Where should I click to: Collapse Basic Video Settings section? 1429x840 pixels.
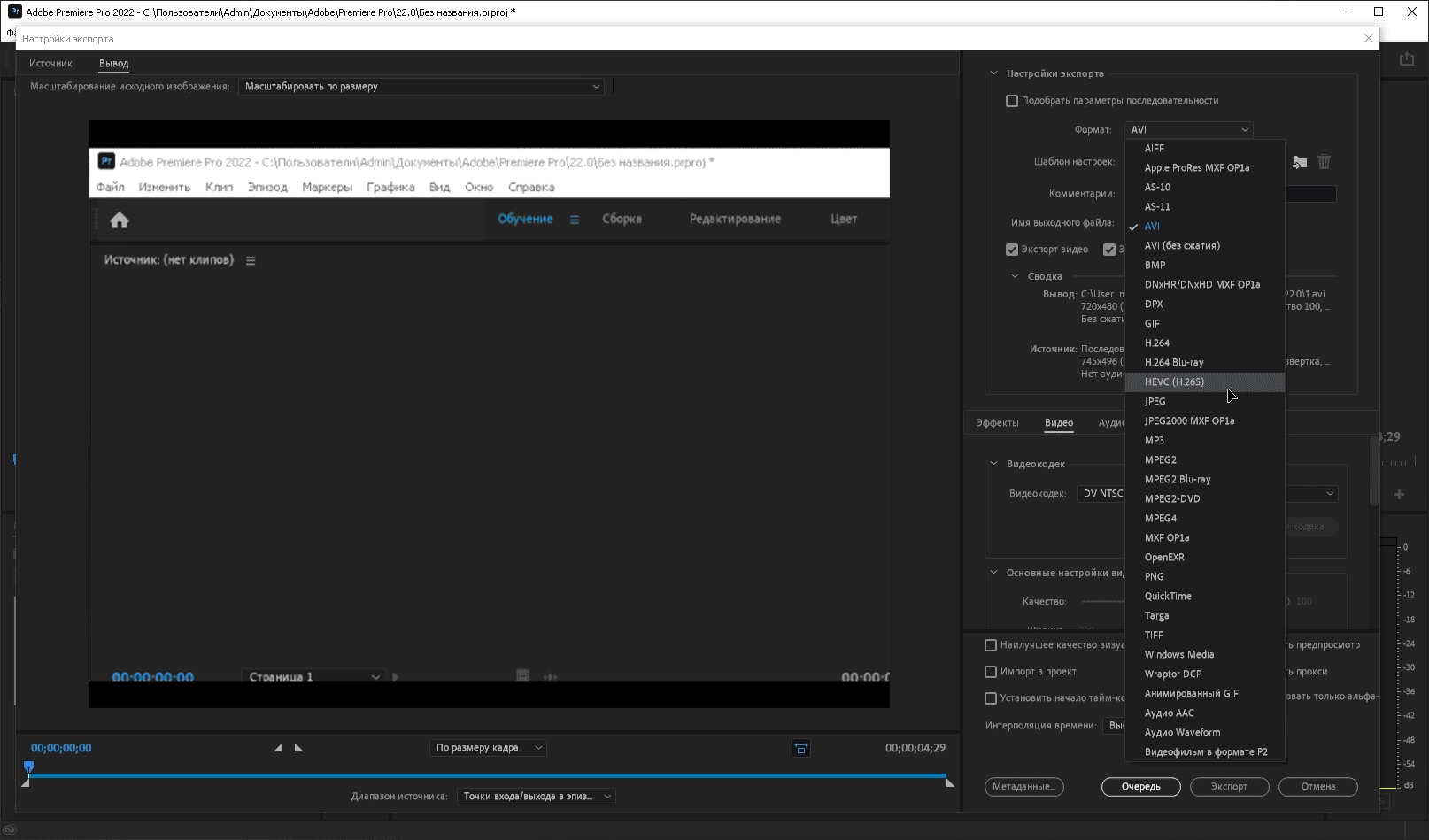(x=994, y=573)
